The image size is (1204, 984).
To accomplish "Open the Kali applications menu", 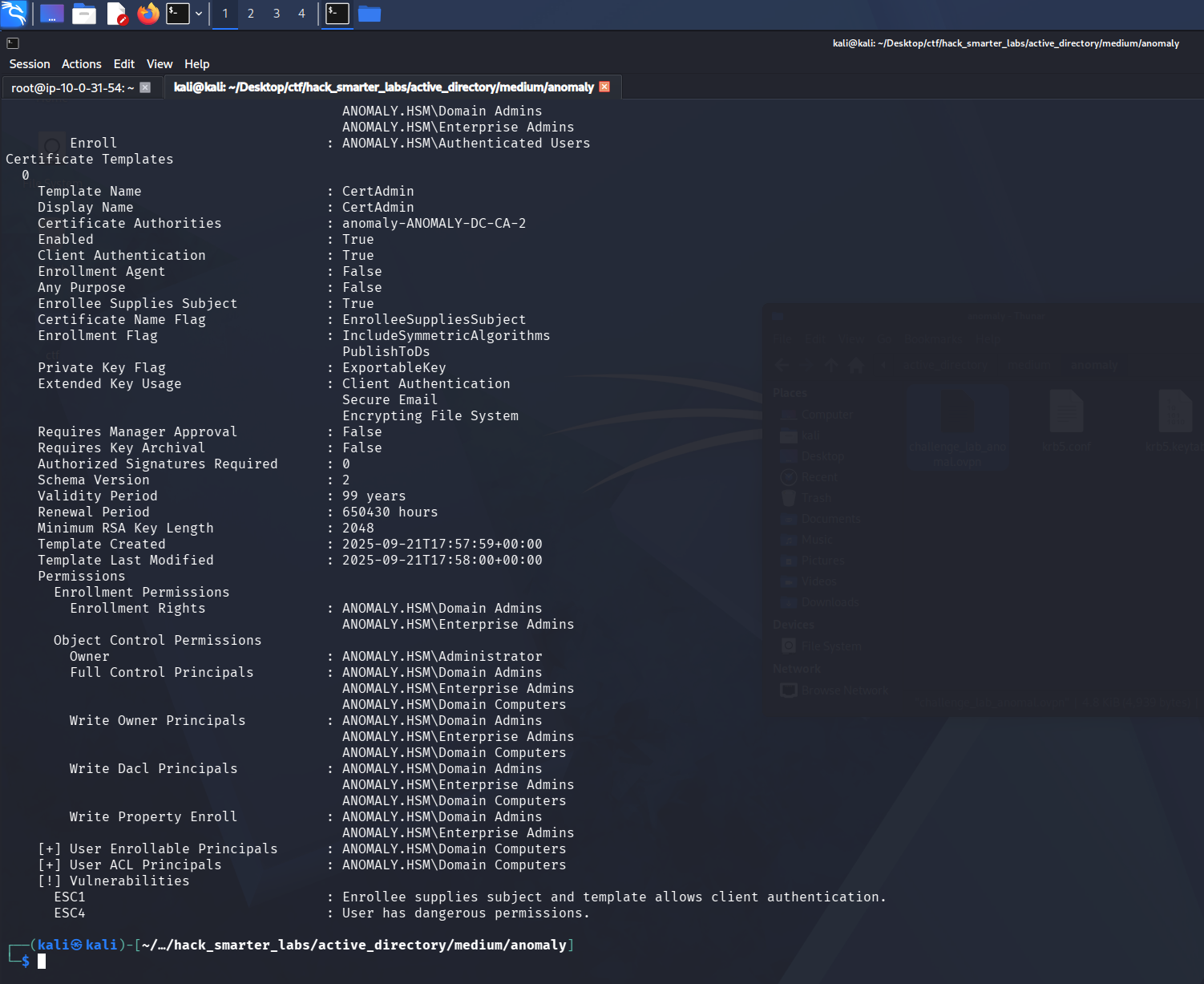I will [14, 14].
